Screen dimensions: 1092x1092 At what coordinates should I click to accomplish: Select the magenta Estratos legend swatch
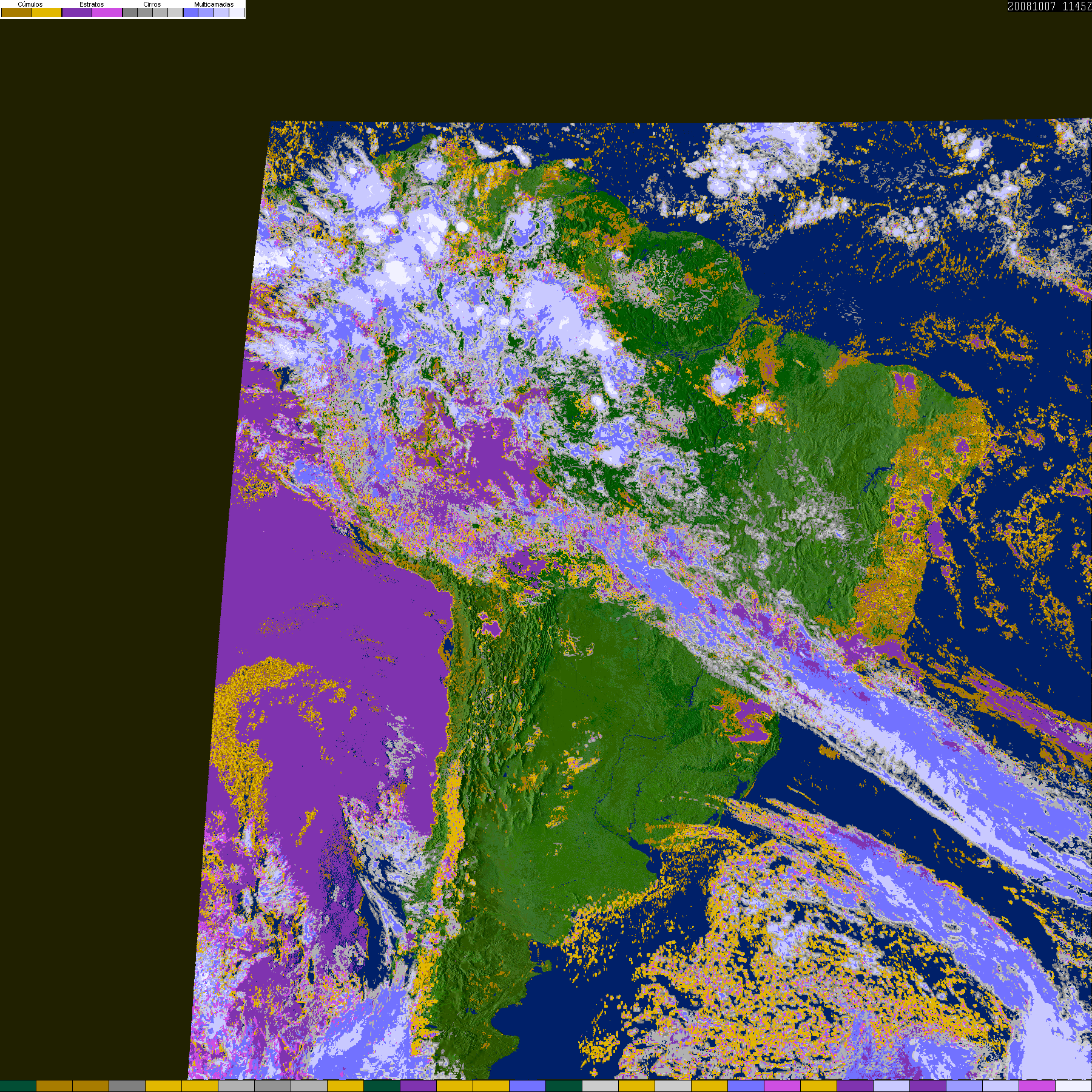click(x=107, y=12)
